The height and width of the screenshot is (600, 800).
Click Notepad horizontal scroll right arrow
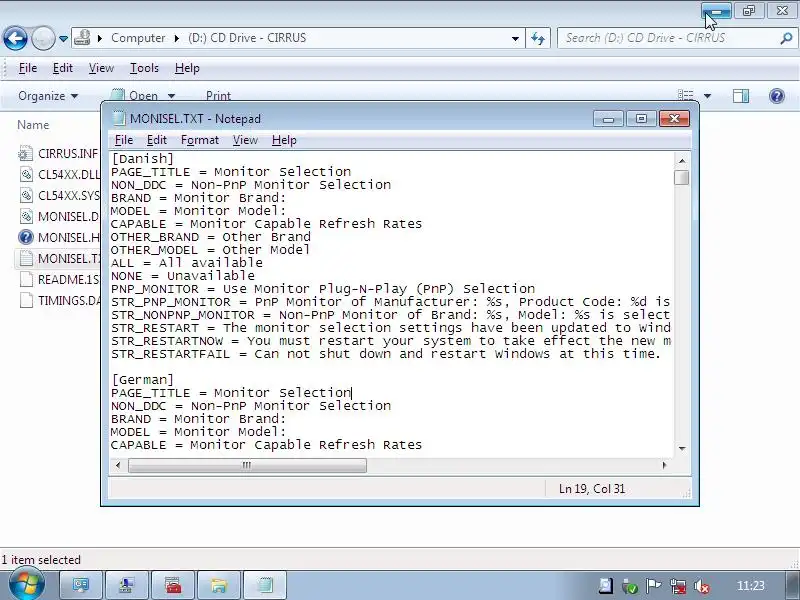pos(664,465)
